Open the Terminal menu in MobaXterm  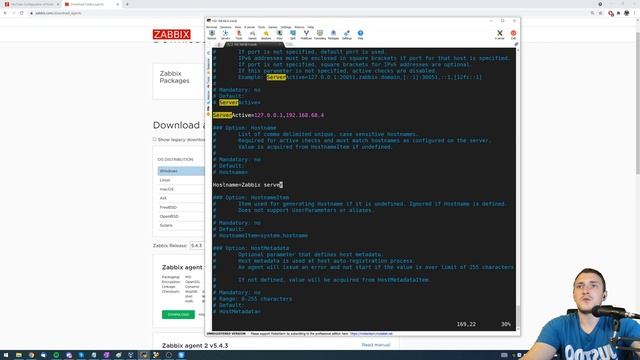(211, 27)
